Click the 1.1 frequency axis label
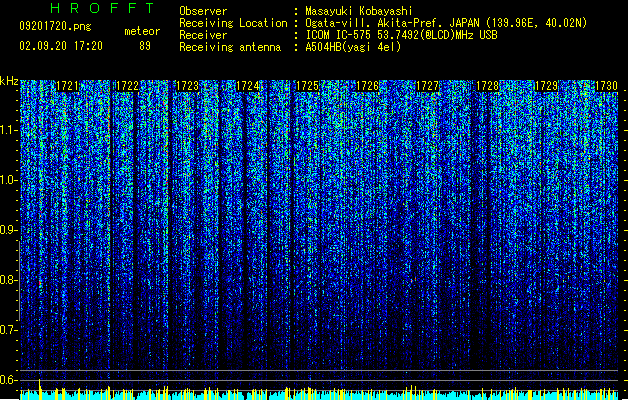 tap(9, 130)
